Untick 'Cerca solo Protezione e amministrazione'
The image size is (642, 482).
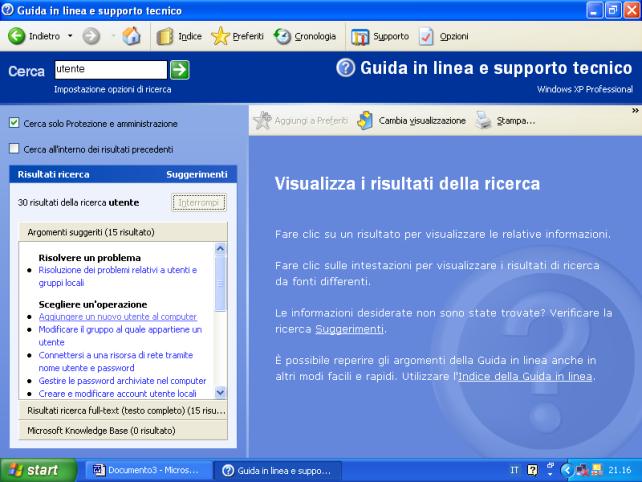(x=14, y=123)
